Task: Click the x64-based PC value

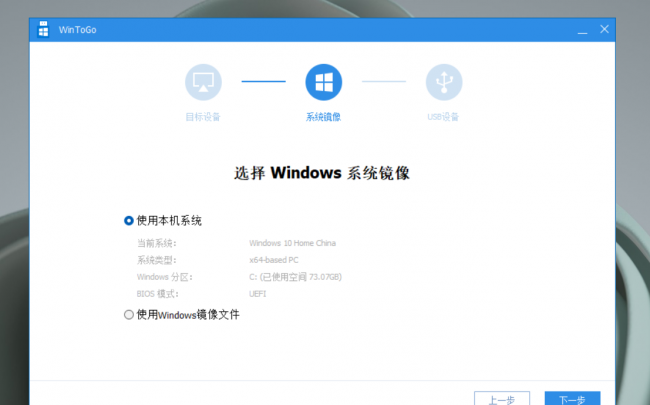Action: (x=274, y=260)
